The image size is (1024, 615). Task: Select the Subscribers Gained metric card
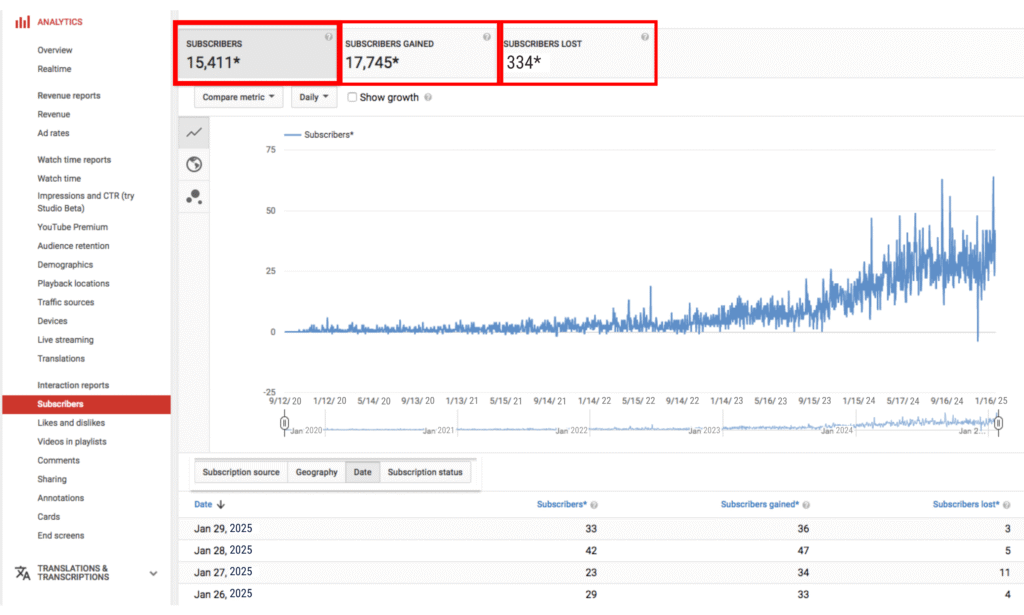pyautogui.click(x=418, y=54)
